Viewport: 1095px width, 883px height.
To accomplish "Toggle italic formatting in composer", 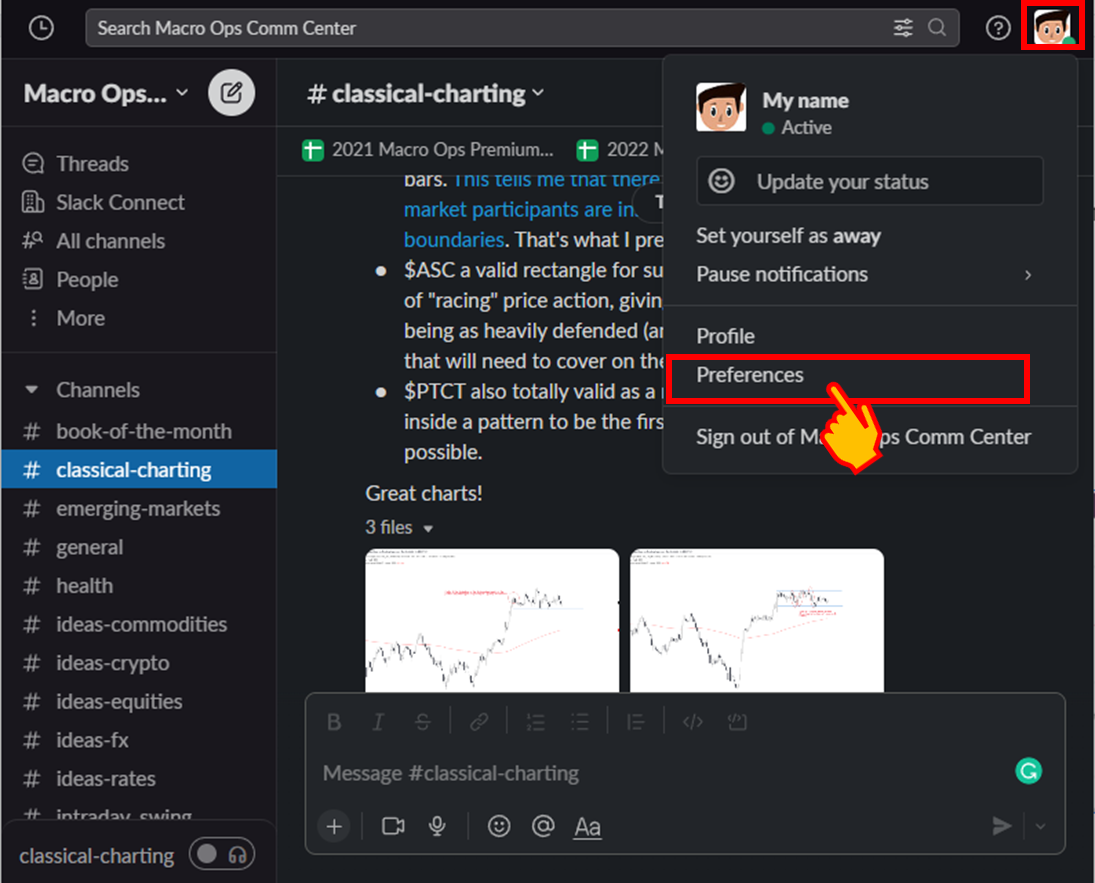I will click(x=378, y=722).
